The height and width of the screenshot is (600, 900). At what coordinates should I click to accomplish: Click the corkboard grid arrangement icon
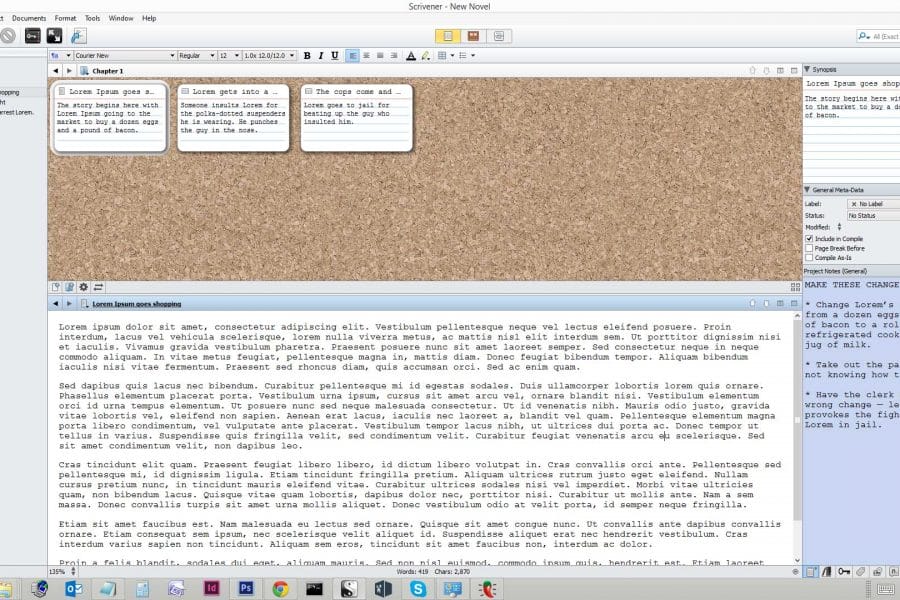click(x=795, y=287)
